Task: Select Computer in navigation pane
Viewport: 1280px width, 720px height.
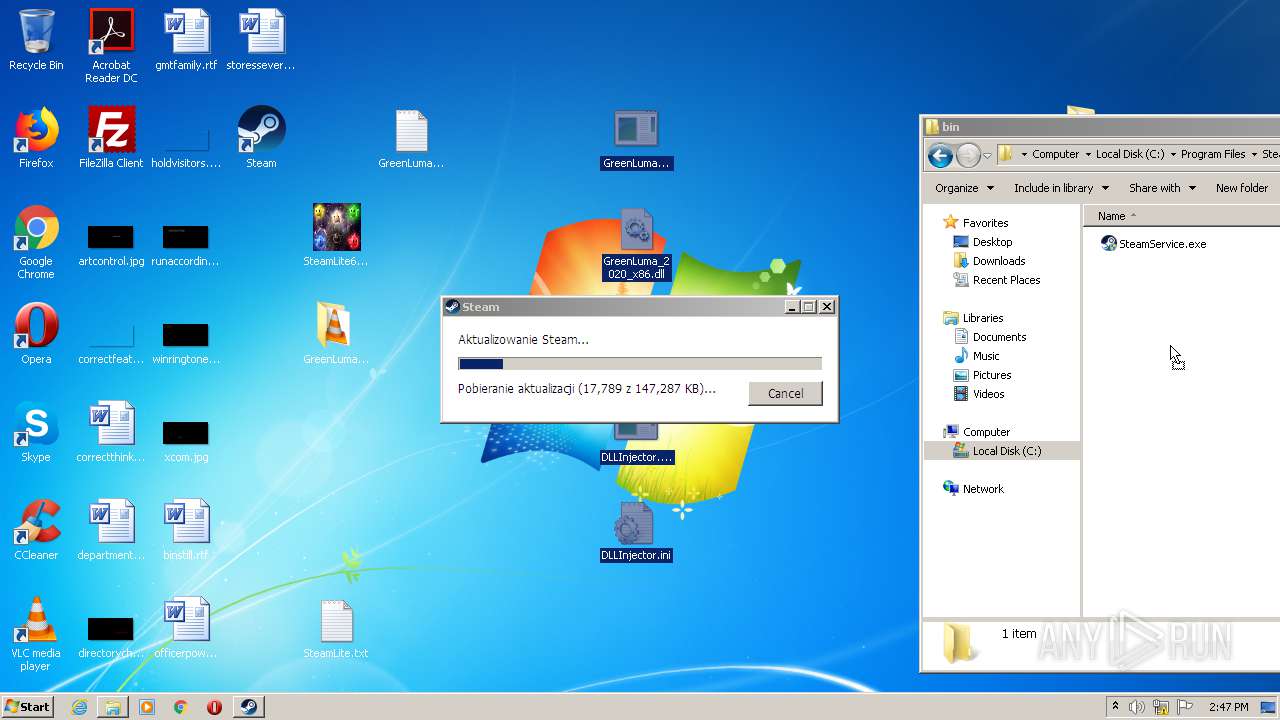Action: [986, 432]
